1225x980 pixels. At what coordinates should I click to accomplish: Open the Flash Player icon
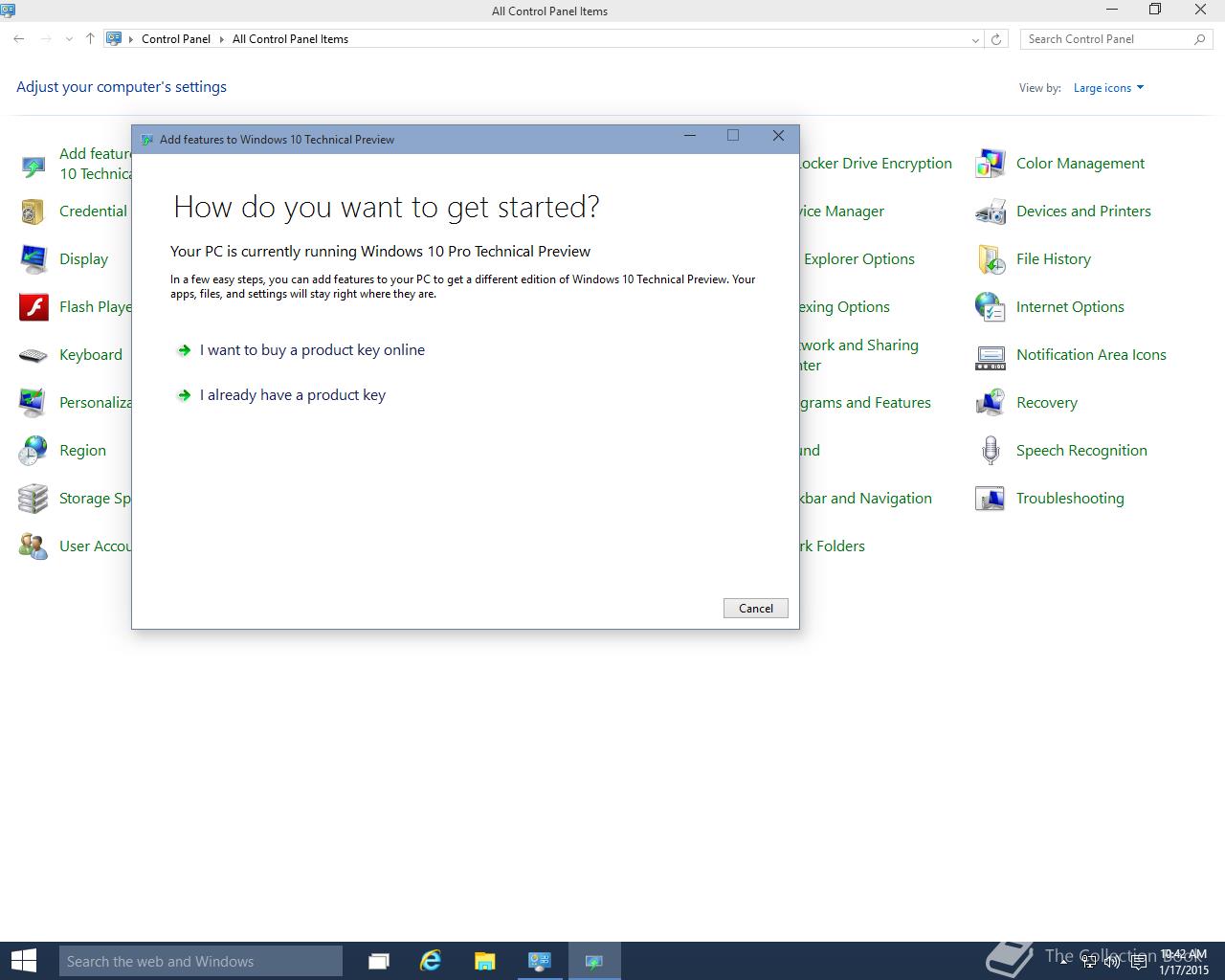coord(33,307)
